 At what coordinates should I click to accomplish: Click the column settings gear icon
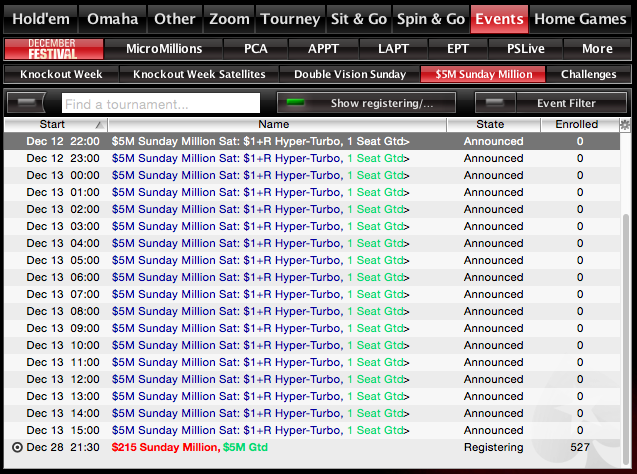625,125
